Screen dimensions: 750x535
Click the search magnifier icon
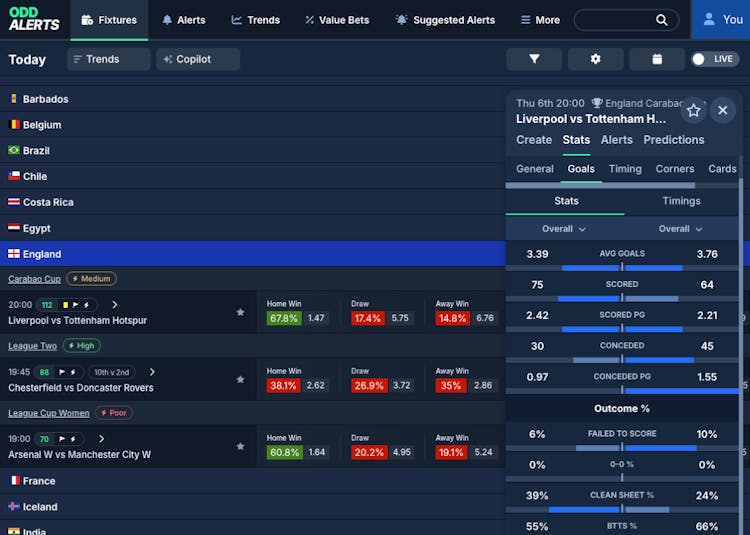point(662,20)
